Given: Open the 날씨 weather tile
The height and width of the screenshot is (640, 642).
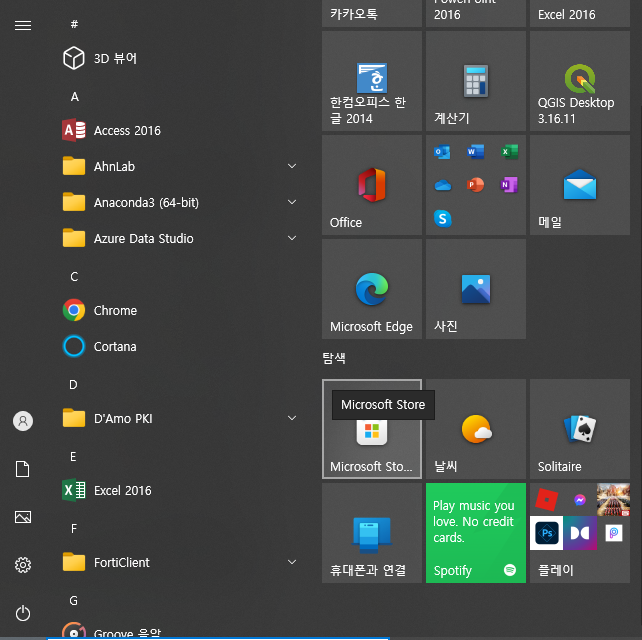Looking at the screenshot, I should tap(476, 429).
